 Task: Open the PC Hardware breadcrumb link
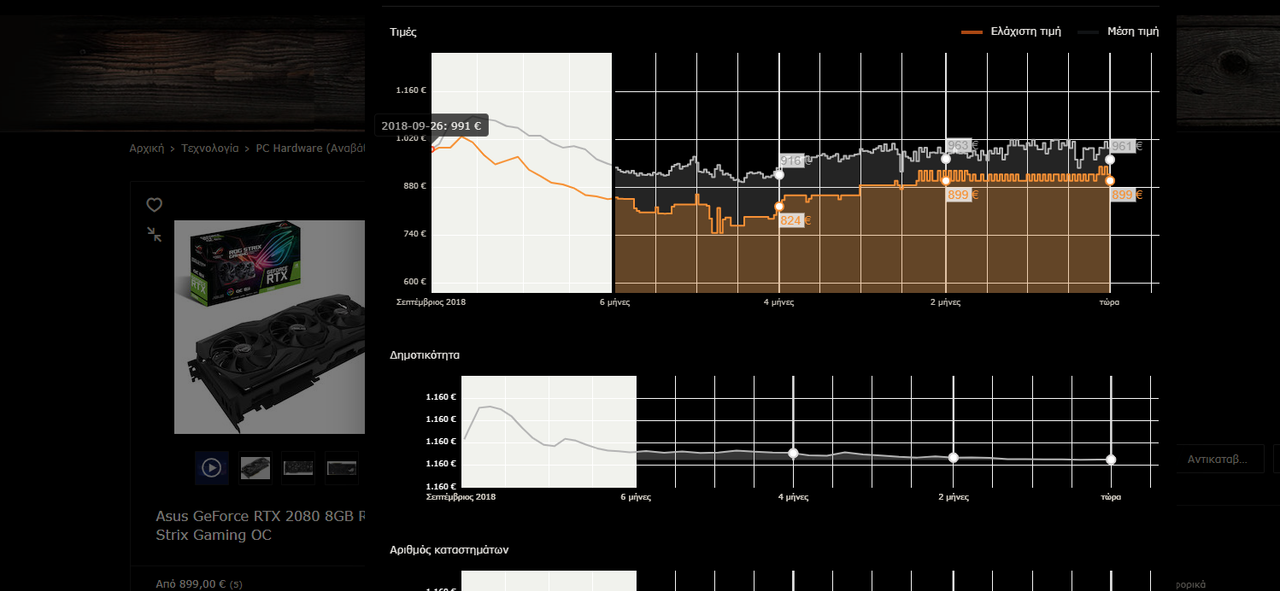(x=311, y=148)
